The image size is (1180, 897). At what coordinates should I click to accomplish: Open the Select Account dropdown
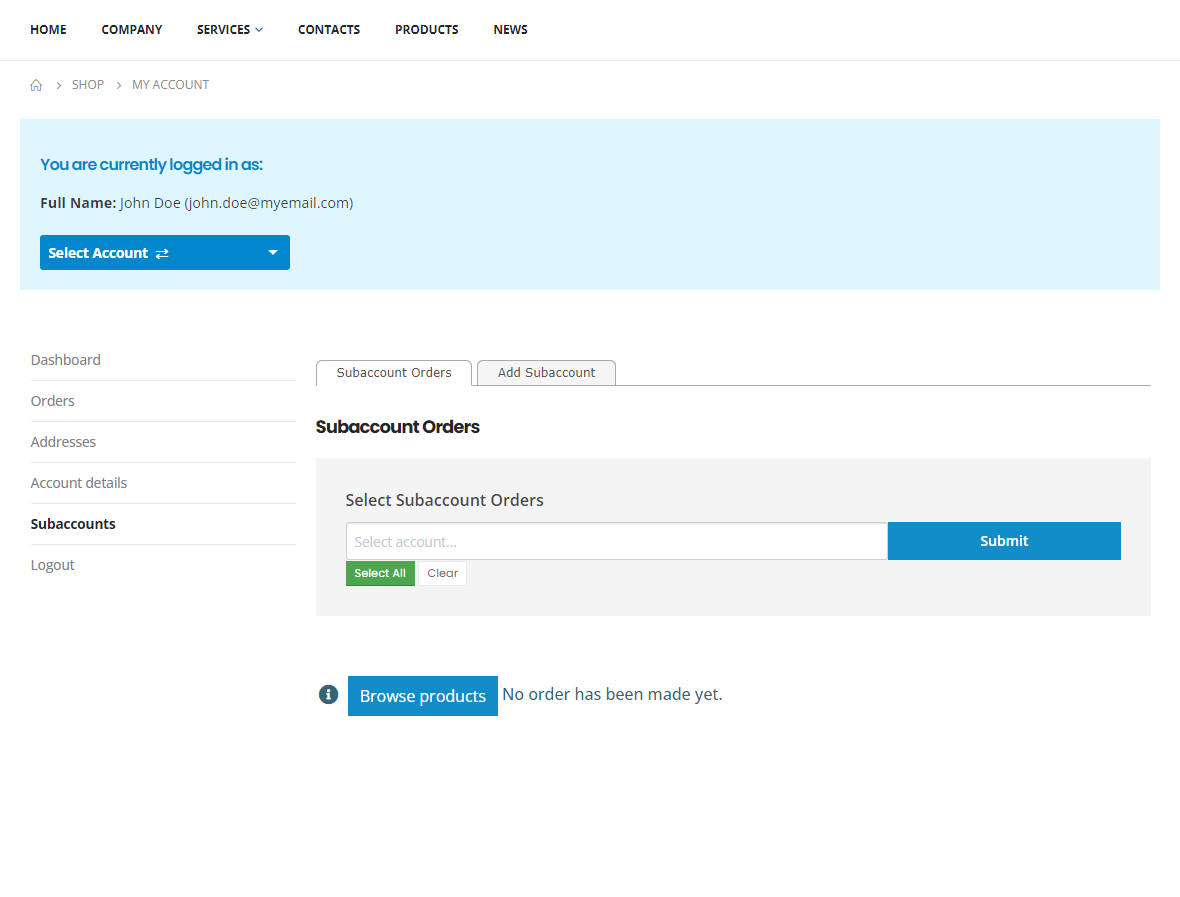pos(165,253)
